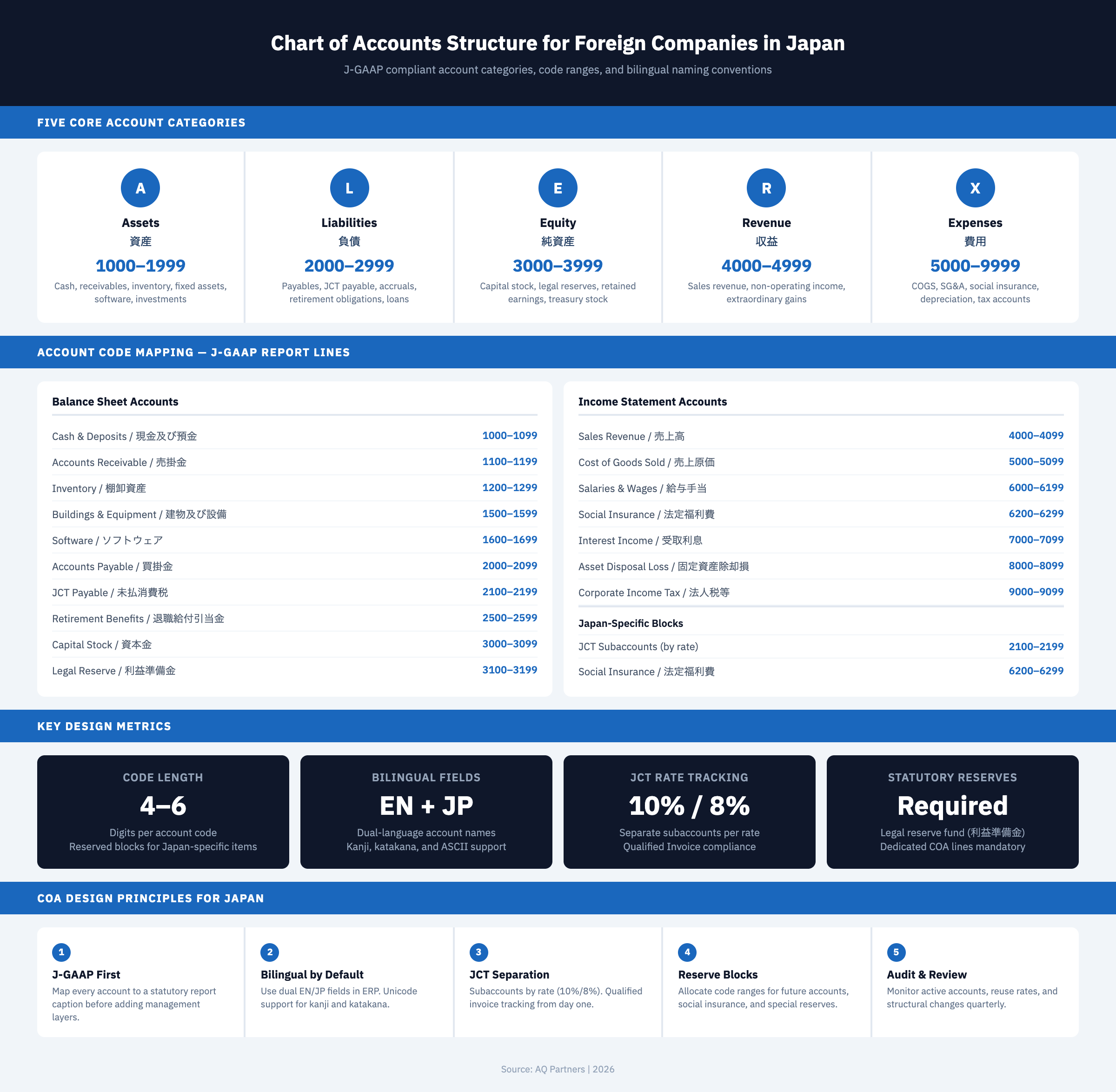Image resolution: width=1116 pixels, height=1092 pixels.
Task: Expand the Balance Sheet Accounts section
Action: coord(115,401)
